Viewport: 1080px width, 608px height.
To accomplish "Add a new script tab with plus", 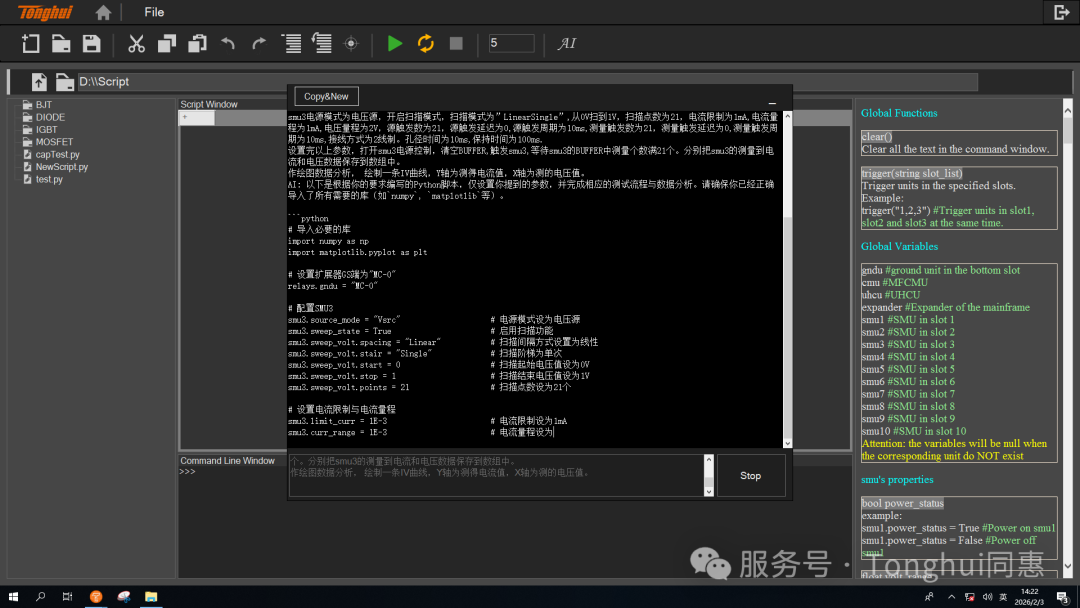I will 184,118.
